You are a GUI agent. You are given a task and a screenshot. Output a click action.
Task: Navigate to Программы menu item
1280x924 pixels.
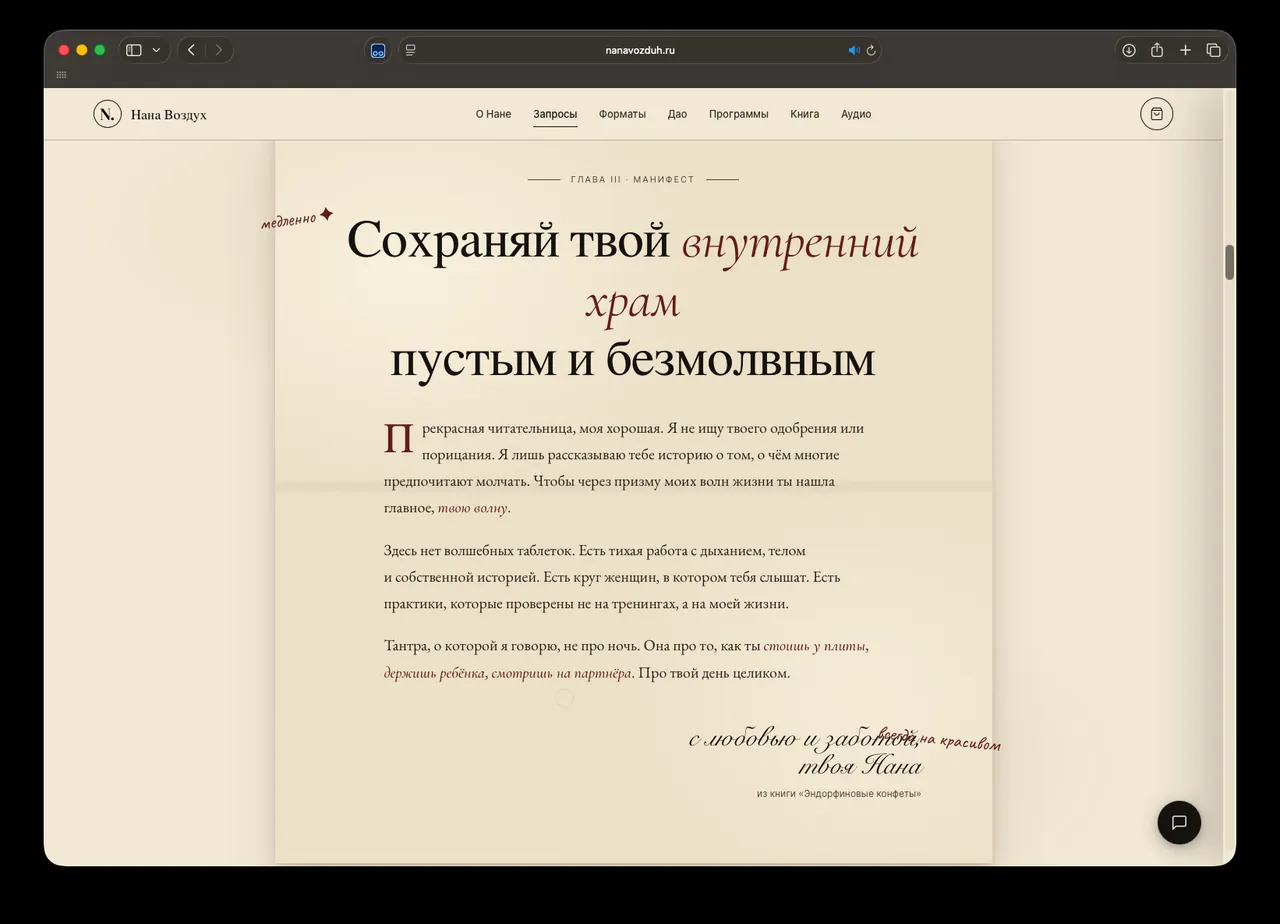click(739, 114)
